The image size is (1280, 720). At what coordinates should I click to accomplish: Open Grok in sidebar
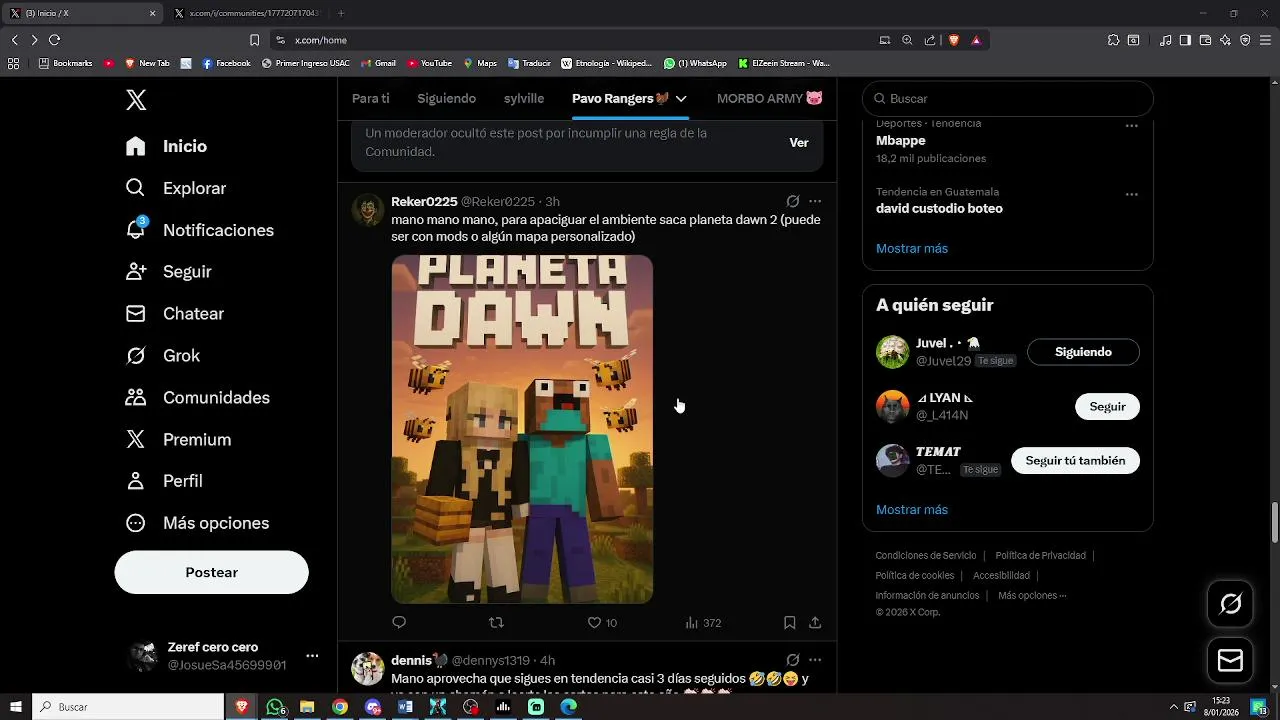click(x=162, y=356)
